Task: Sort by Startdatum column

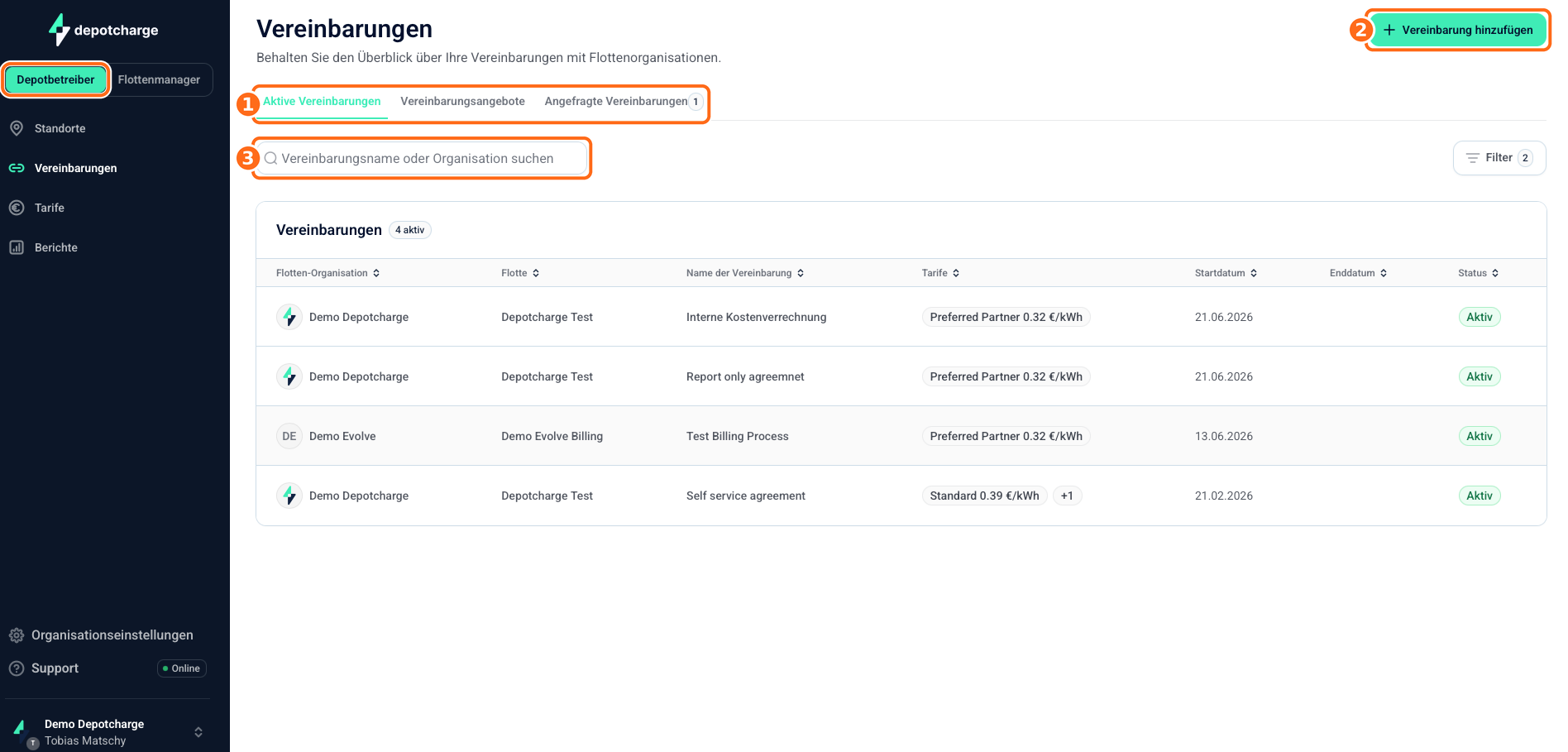Action: 1226,273
